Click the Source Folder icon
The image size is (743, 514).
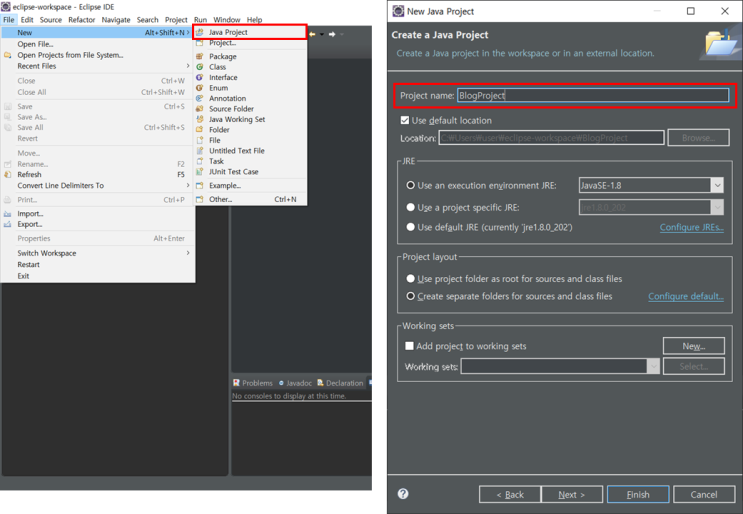200,108
